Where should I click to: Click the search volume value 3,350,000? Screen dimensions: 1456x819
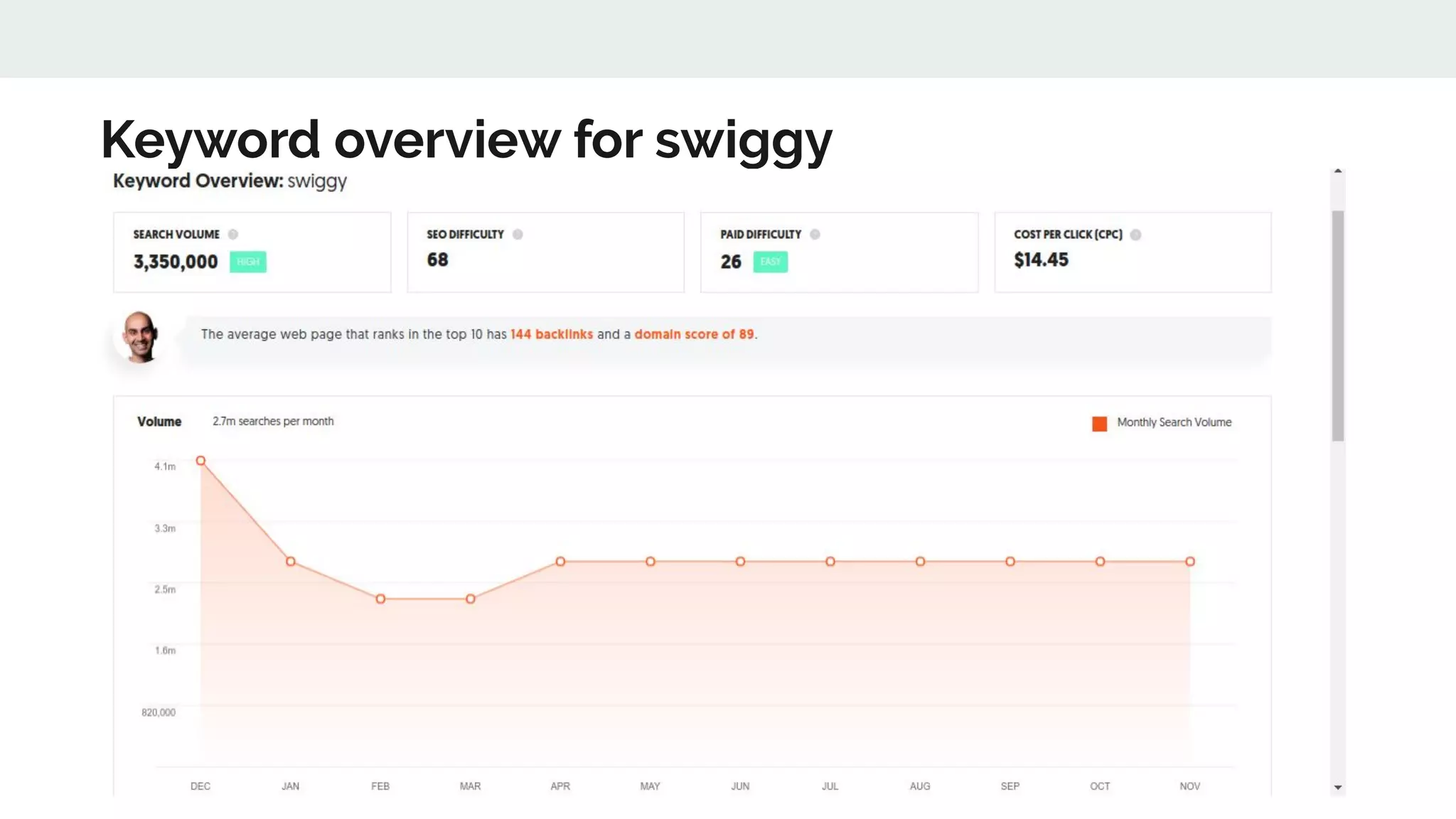click(x=176, y=262)
